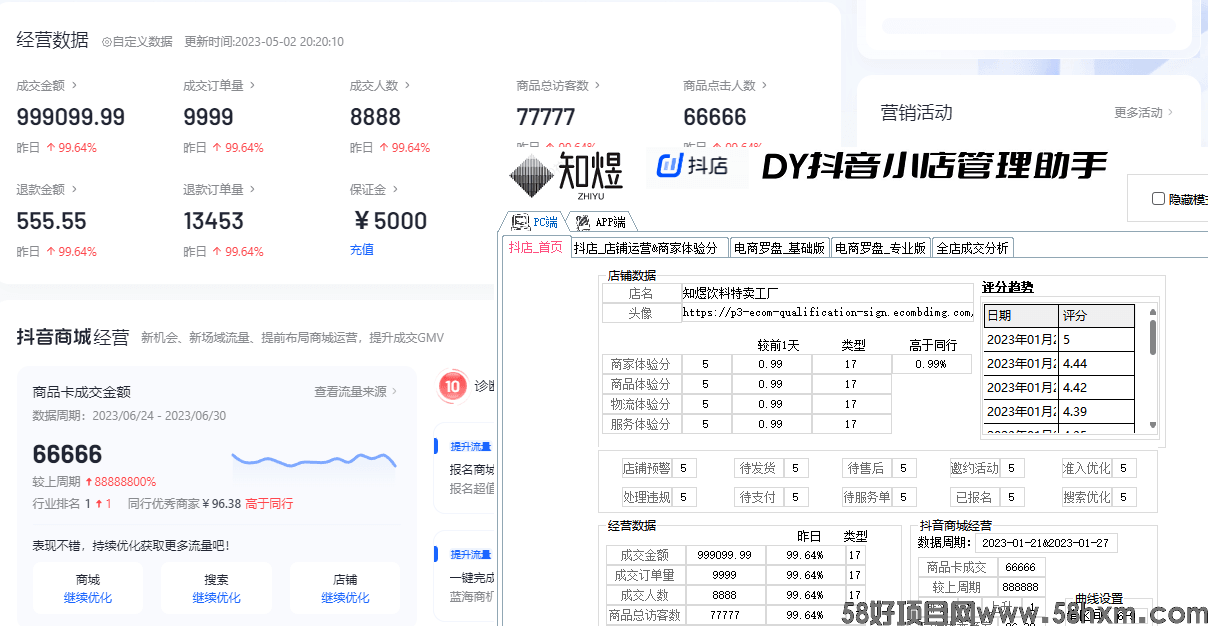Select the 抖店_首页 tab
Image resolution: width=1208 pixels, height=626 pixels.
pyautogui.click(x=535, y=247)
